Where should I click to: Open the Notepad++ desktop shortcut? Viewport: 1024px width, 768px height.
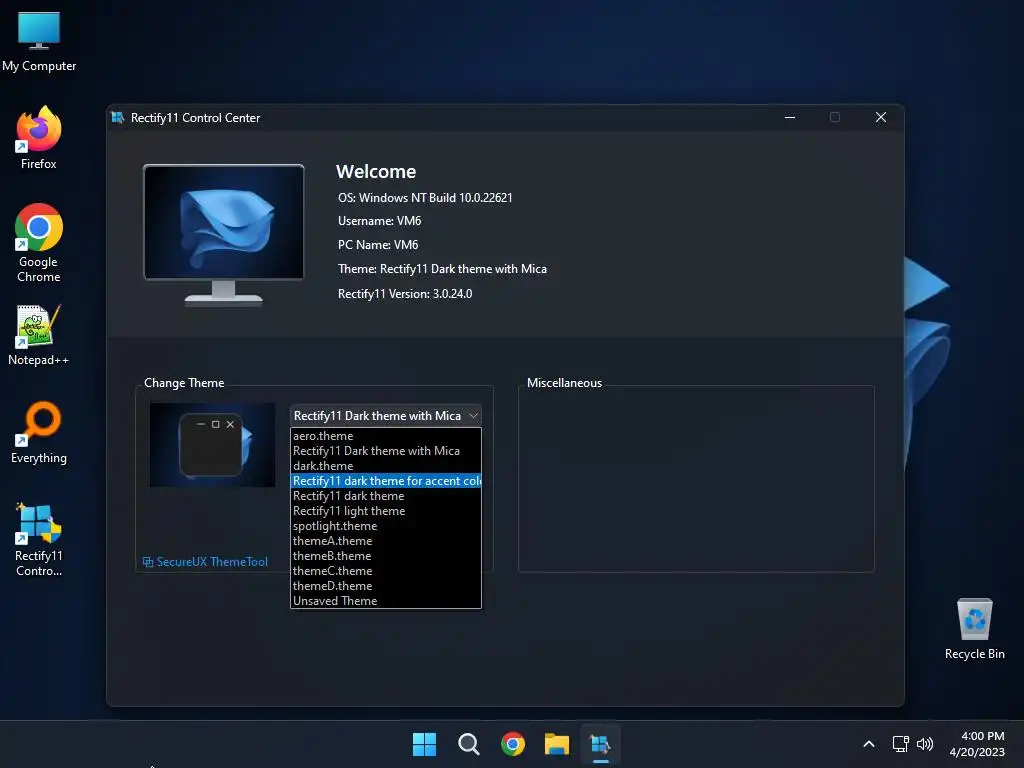[39, 335]
